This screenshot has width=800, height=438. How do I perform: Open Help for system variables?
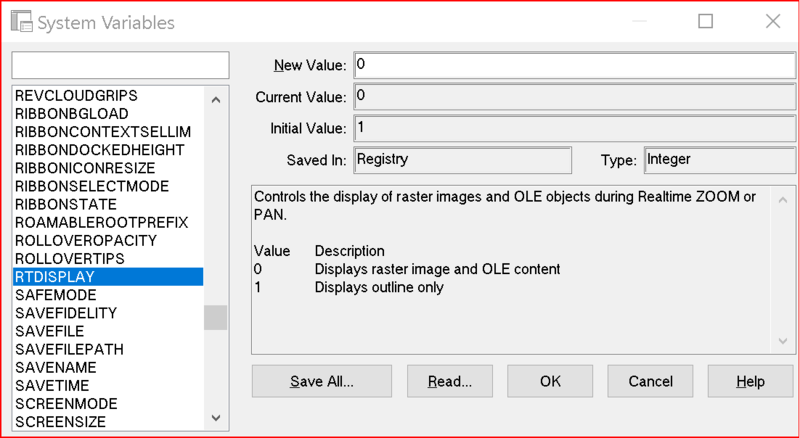tap(750, 381)
